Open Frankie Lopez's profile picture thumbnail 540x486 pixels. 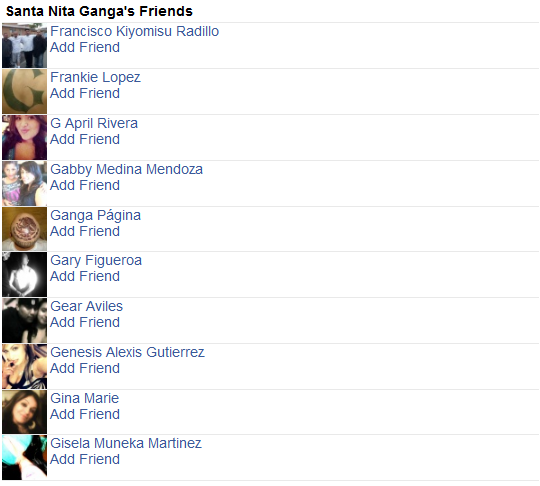point(24,91)
